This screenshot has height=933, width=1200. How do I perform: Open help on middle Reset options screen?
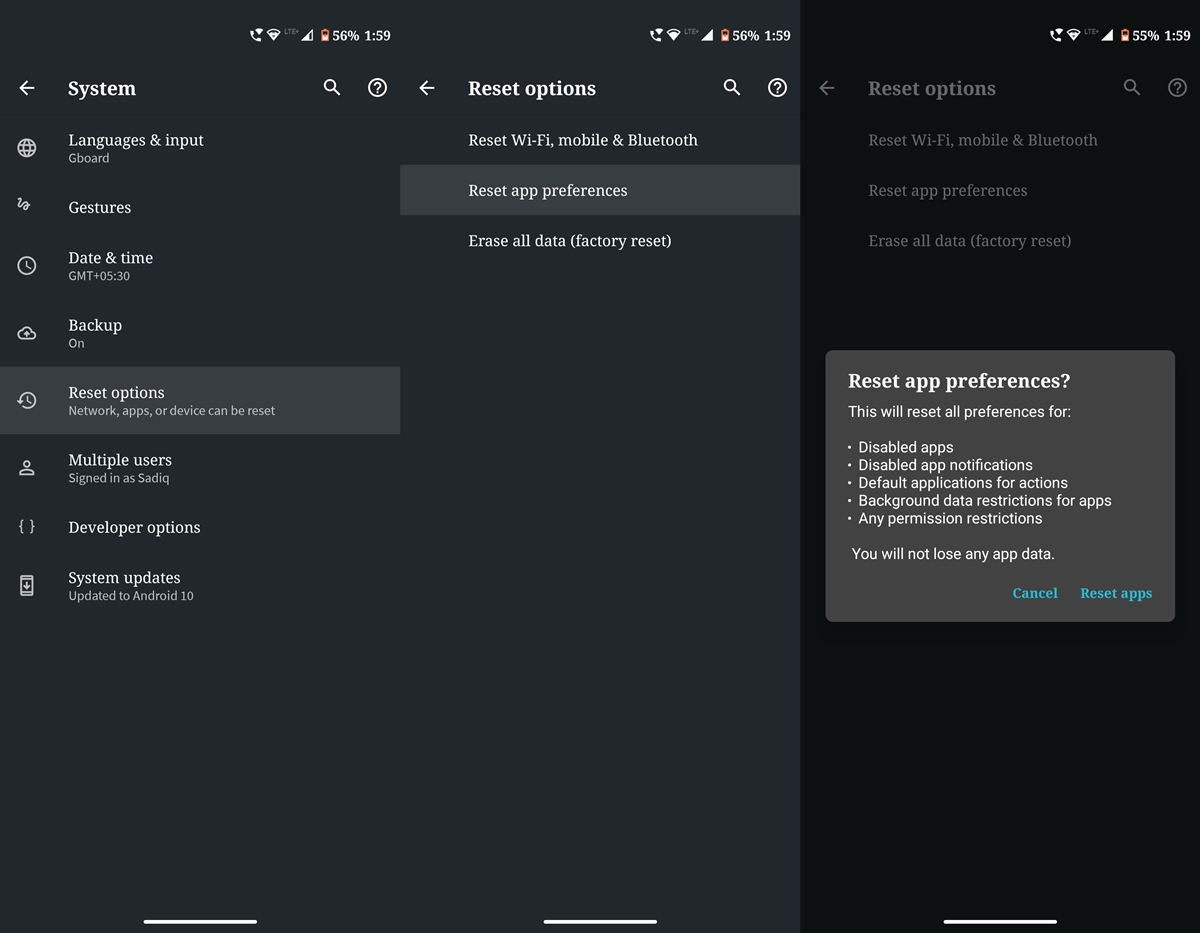click(x=777, y=88)
